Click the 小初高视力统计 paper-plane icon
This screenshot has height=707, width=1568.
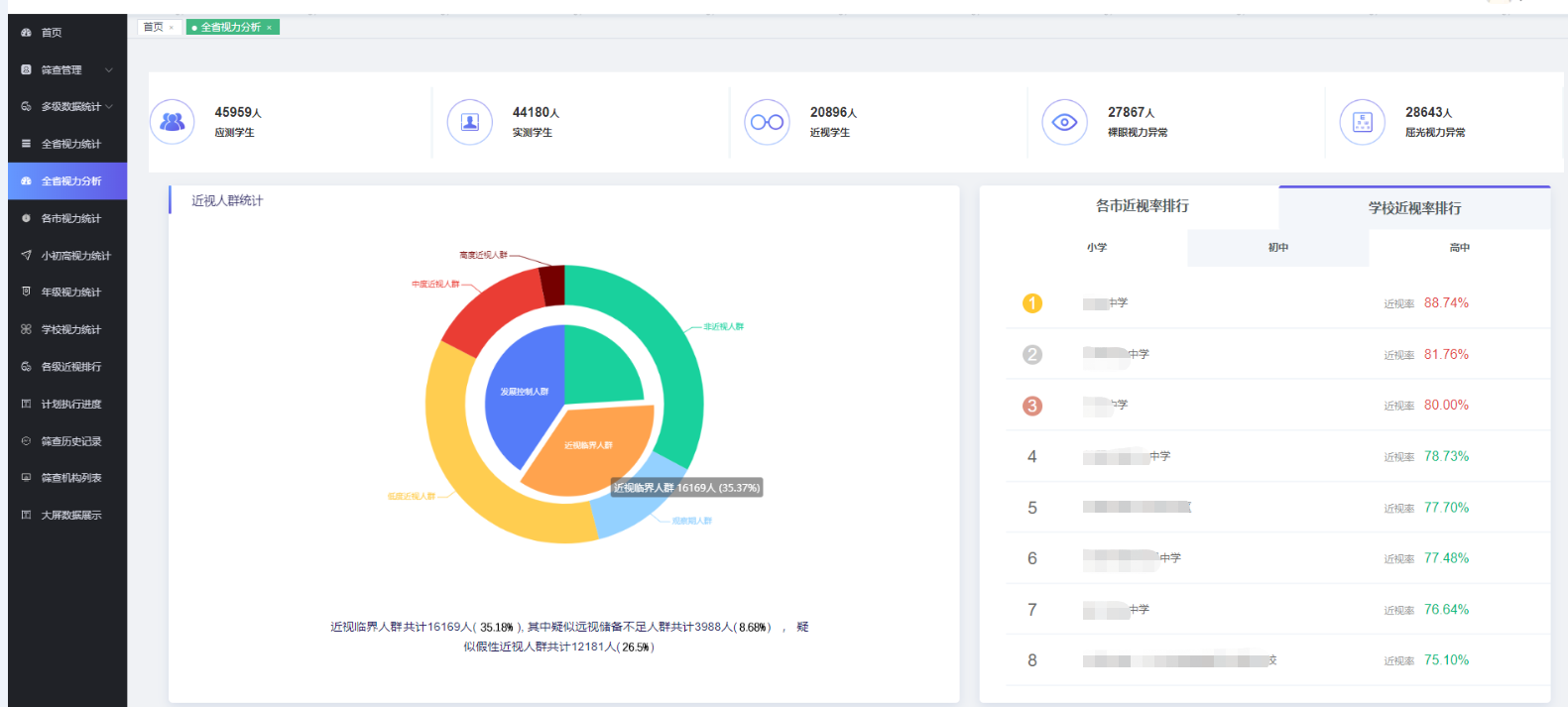[26, 256]
